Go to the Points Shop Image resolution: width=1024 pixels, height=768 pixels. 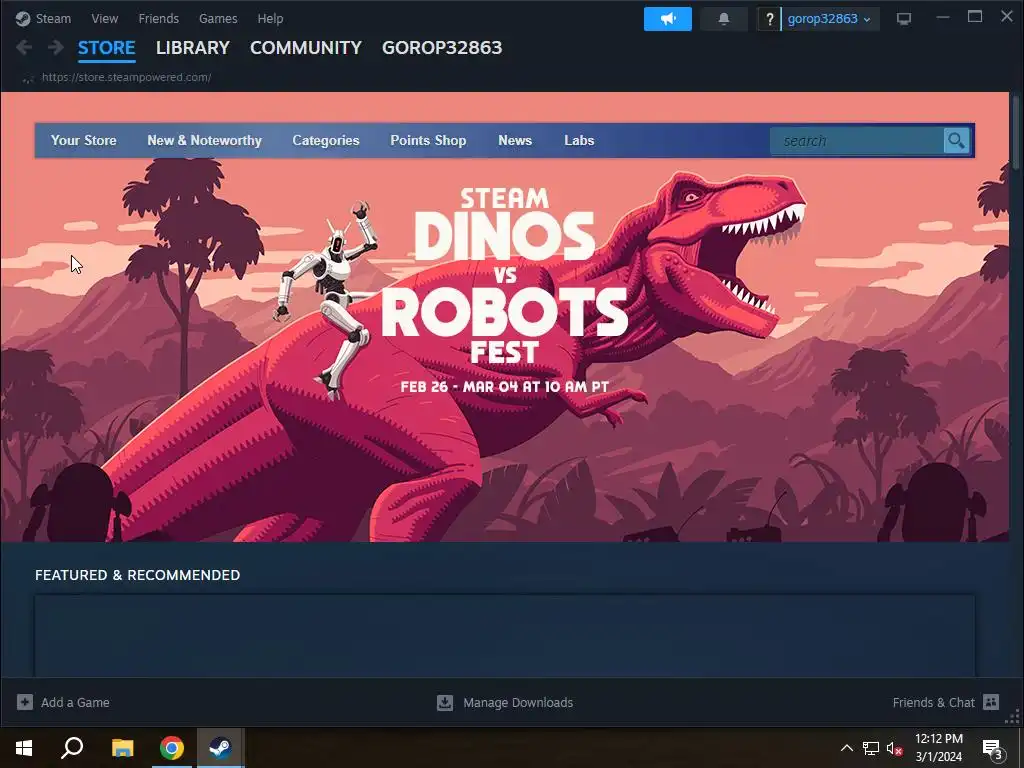[x=428, y=140]
